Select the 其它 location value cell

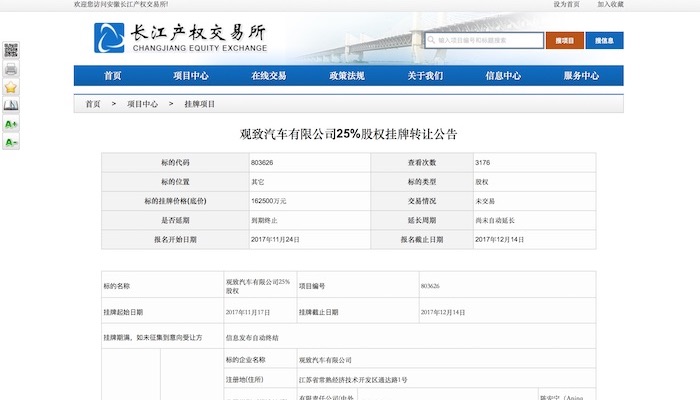[x=309, y=182]
